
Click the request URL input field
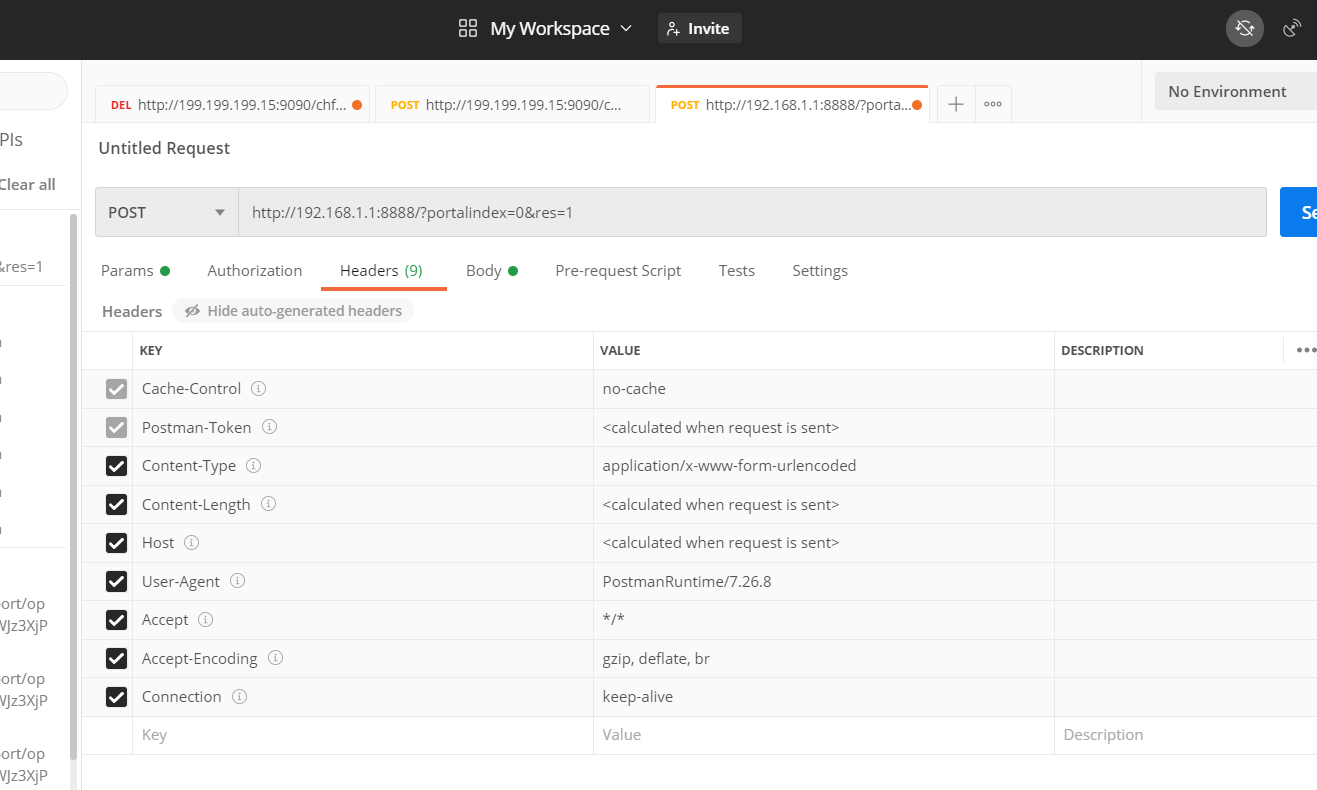(x=752, y=212)
